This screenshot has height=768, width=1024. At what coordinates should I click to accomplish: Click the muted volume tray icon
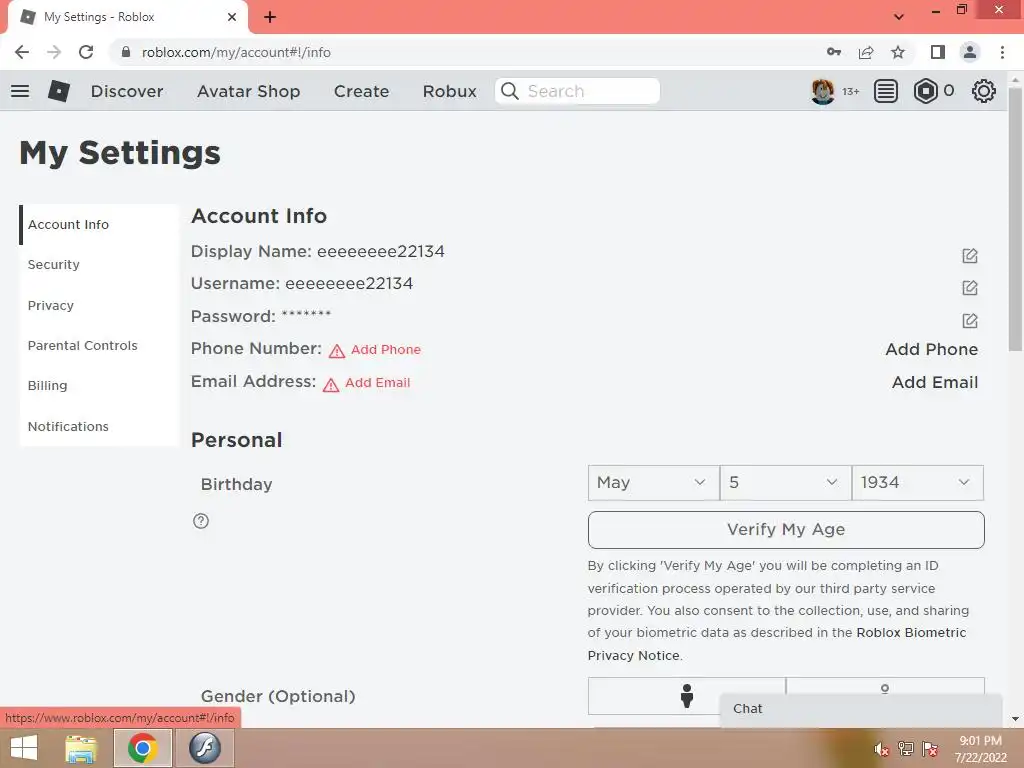pyautogui.click(x=881, y=749)
